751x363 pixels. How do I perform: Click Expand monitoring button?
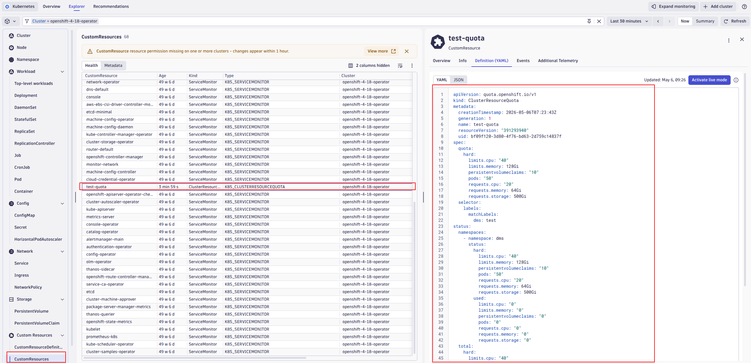pos(672,7)
